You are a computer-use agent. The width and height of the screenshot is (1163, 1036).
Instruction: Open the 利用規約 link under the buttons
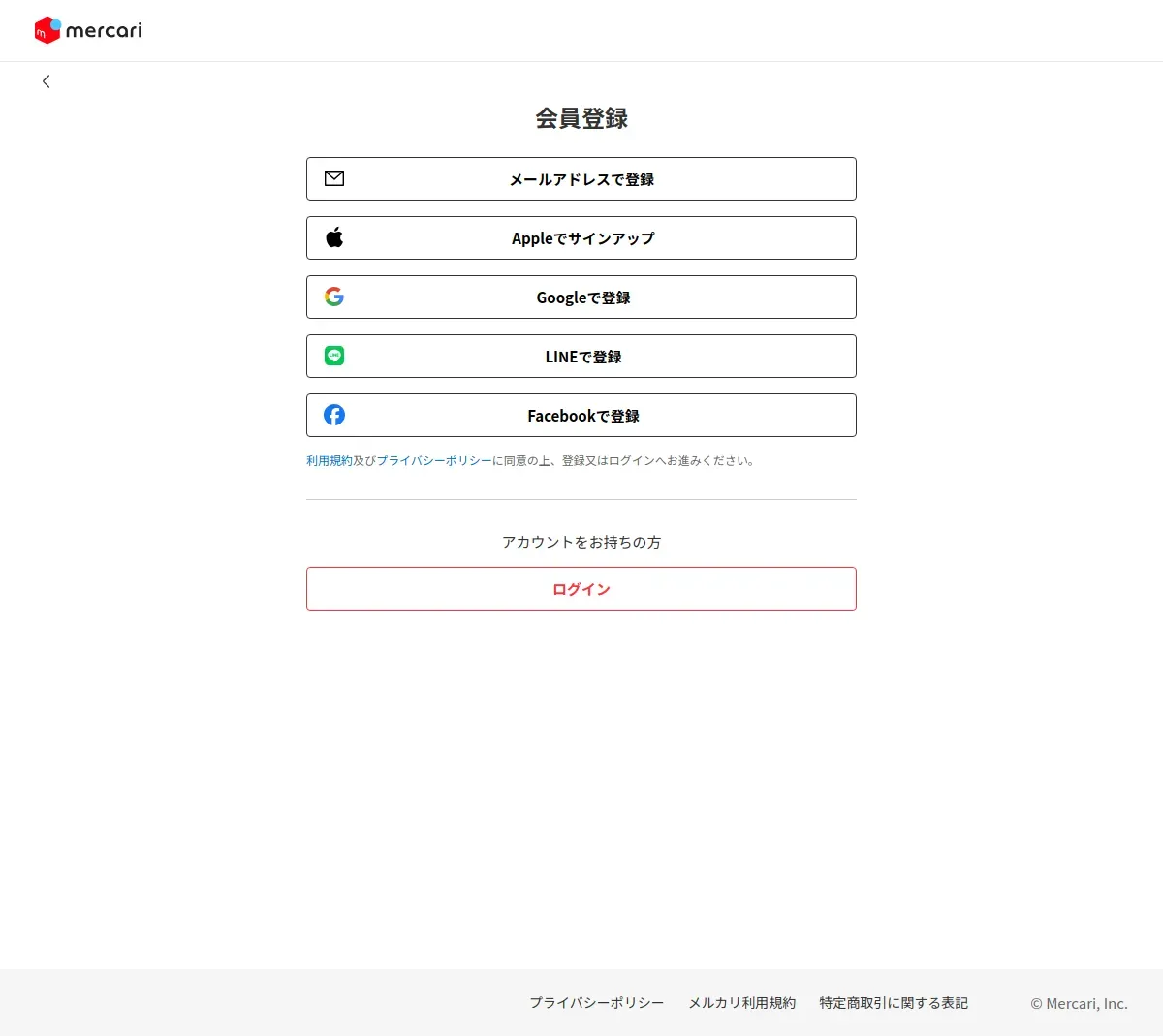click(x=330, y=461)
